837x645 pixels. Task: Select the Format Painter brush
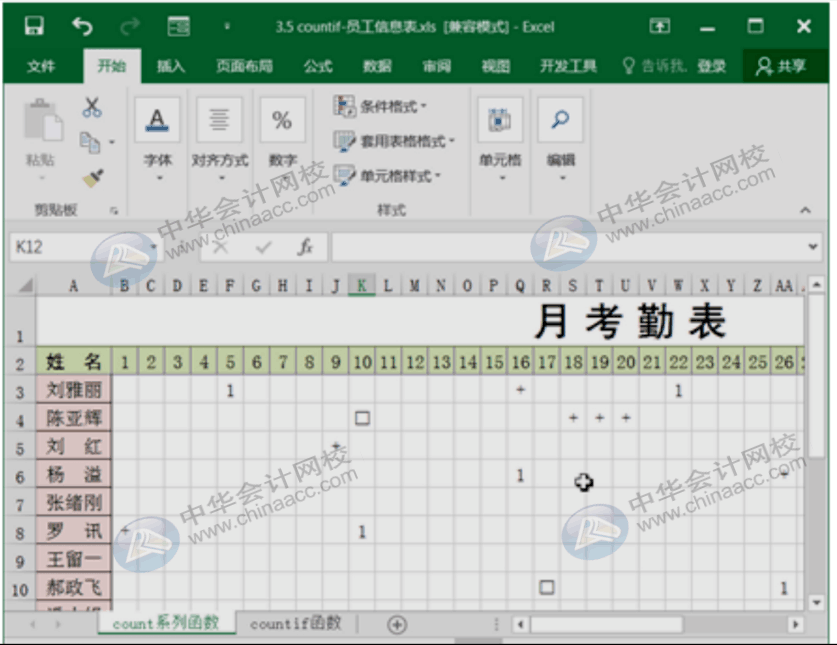[93, 178]
